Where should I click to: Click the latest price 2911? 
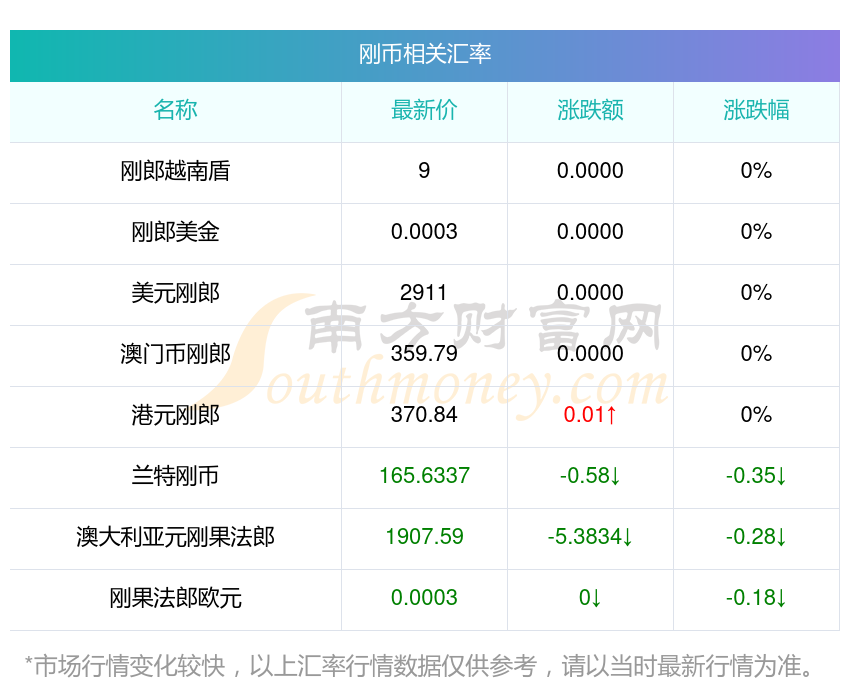point(423,293)
